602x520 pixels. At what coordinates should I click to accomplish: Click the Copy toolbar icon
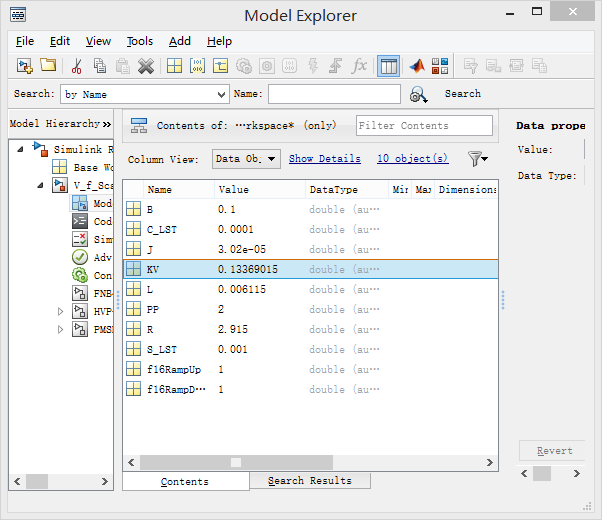tap(100, 66)
